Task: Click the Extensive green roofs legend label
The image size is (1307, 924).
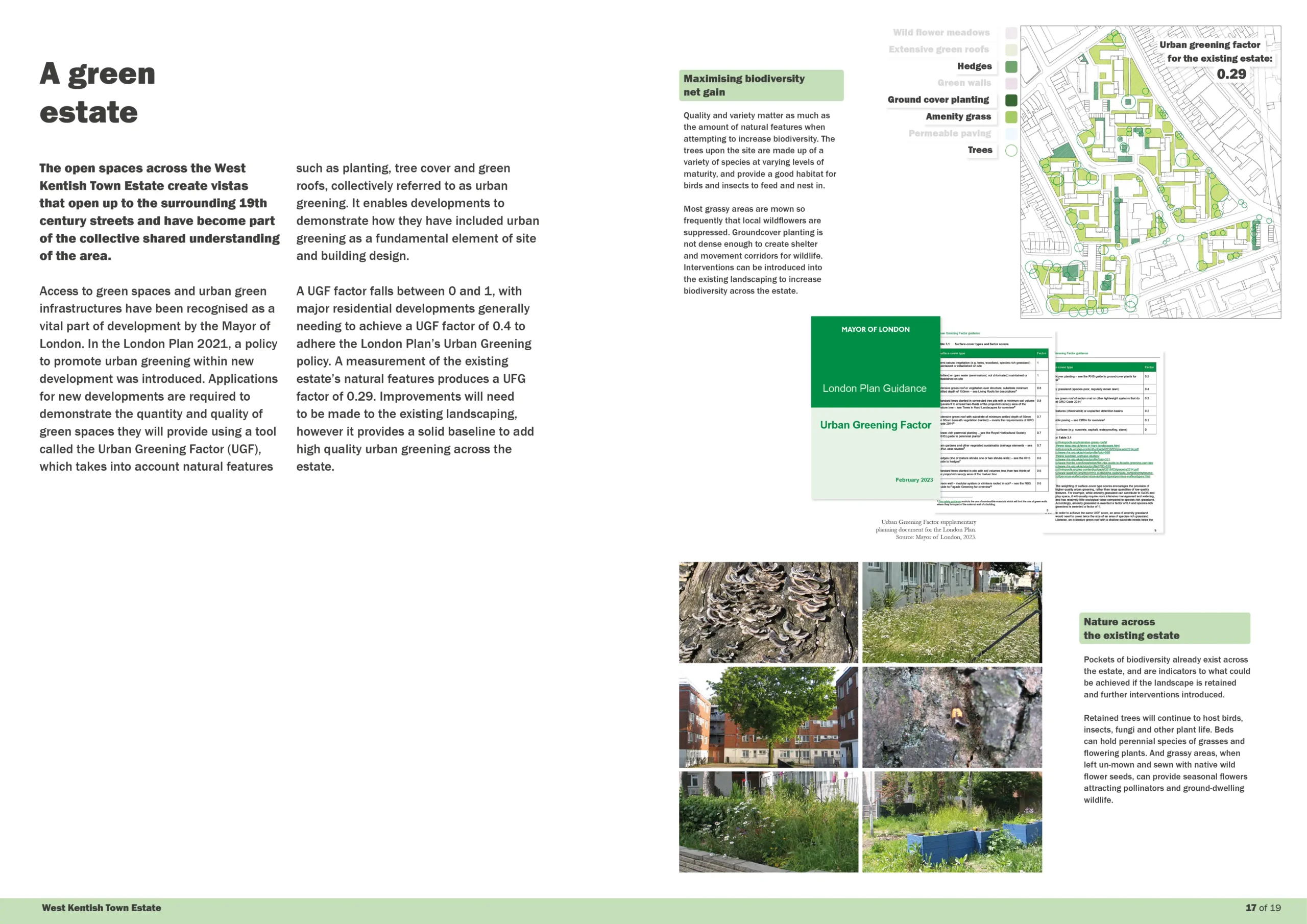Action: [939, 50]
